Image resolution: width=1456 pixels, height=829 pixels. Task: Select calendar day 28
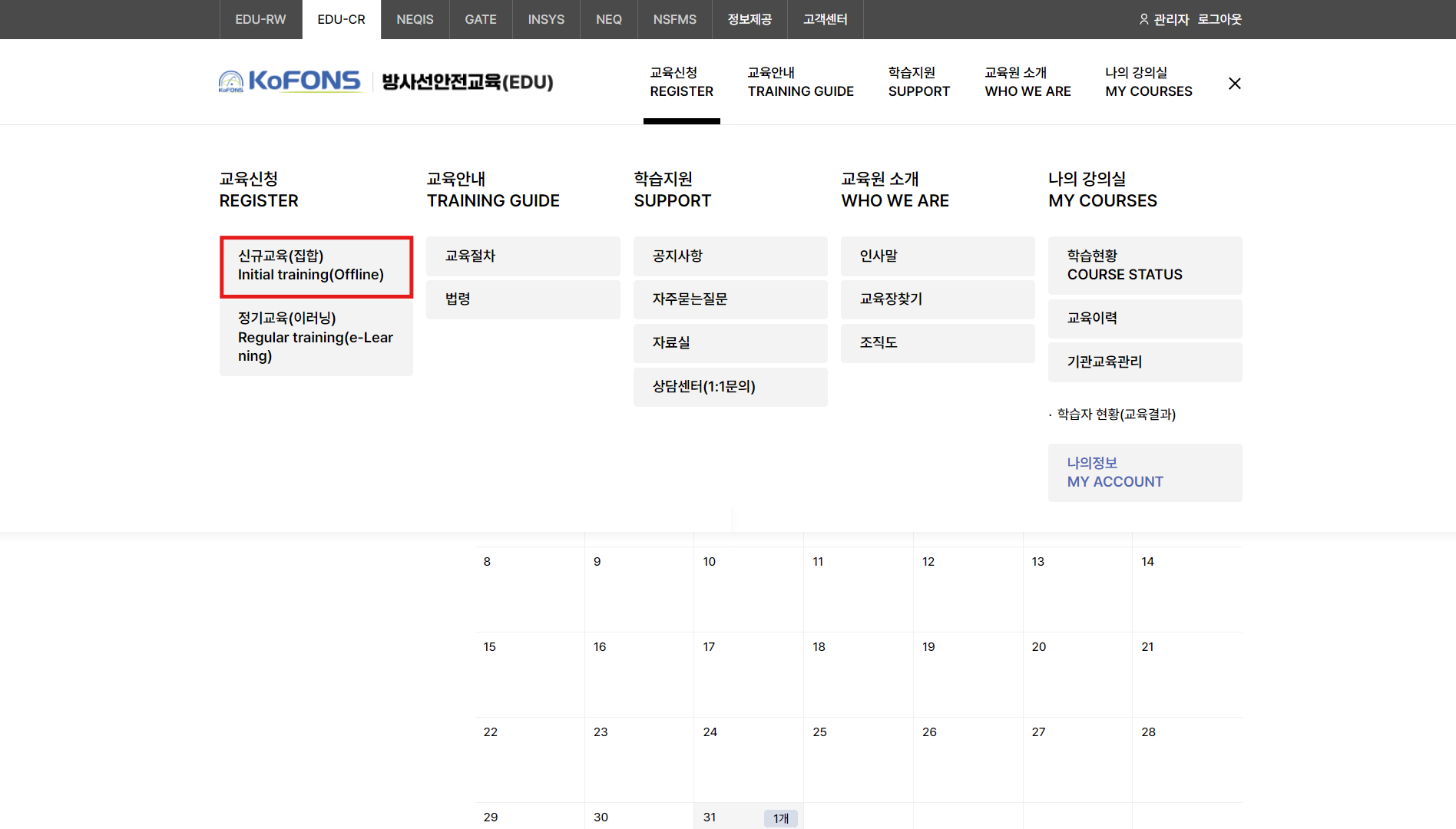tap(1187, 760)
